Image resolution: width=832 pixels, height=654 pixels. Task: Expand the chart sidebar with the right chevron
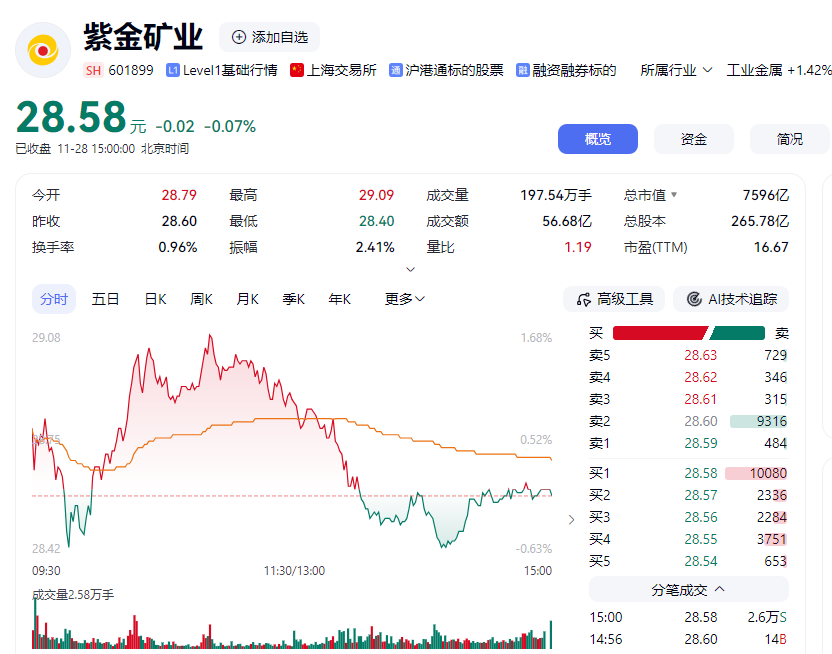[x=570, y=520]
